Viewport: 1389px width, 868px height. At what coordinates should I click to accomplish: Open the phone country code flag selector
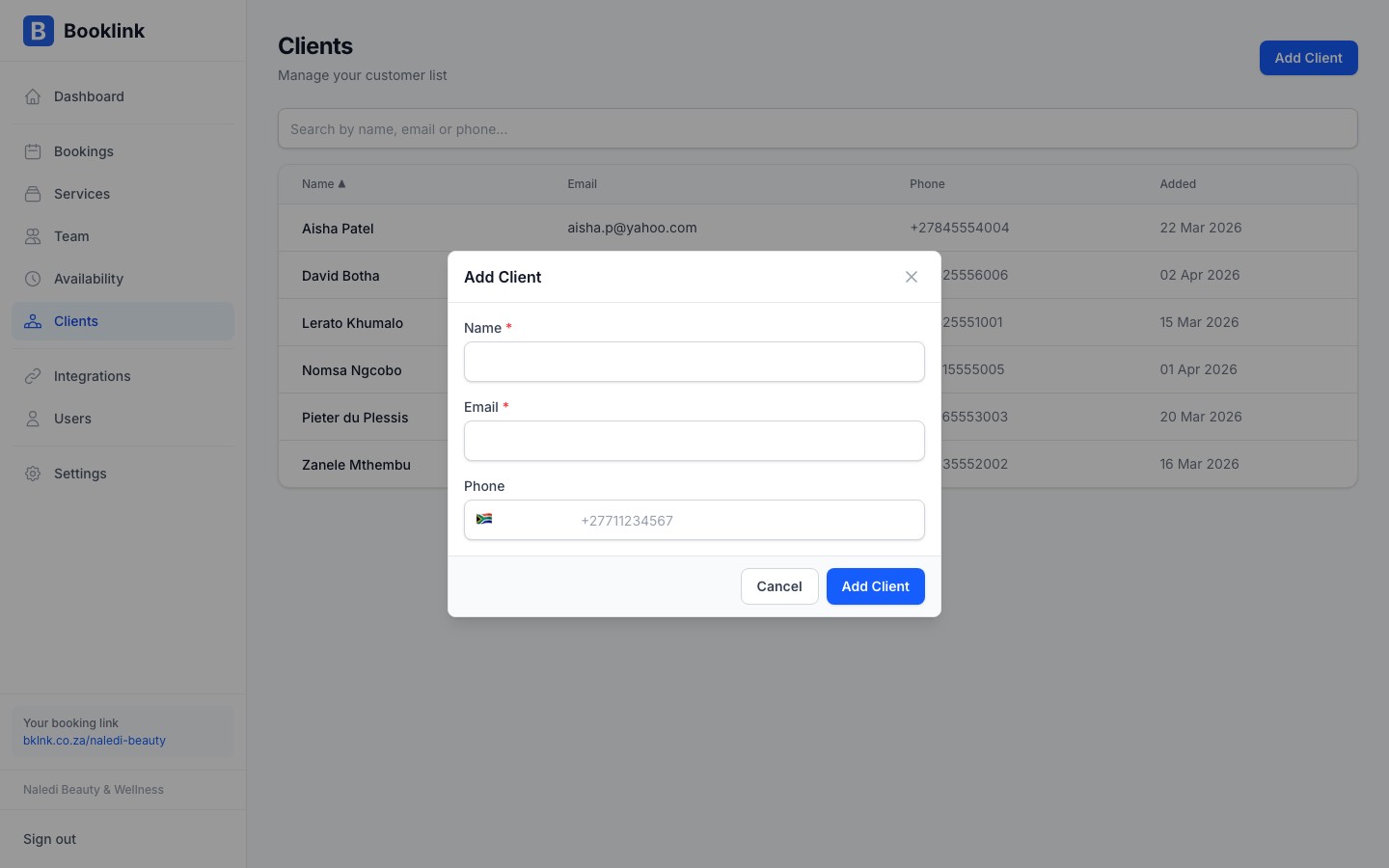point(485,519)
